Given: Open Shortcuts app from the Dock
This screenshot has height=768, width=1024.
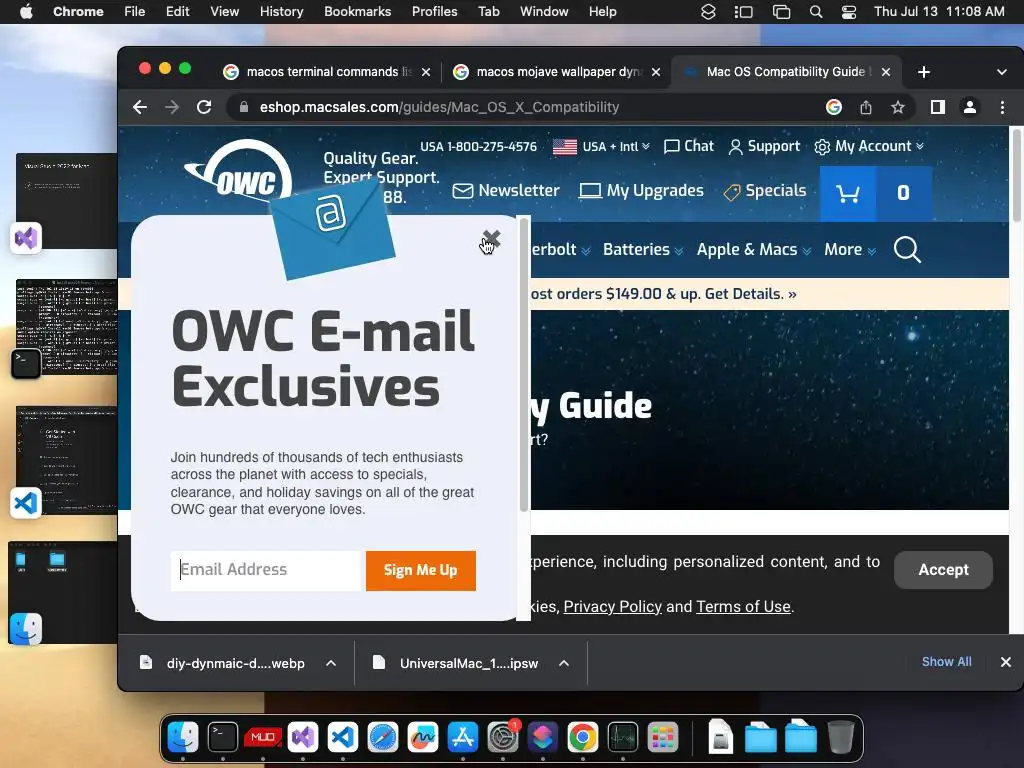Looking at the screenshot, I should point(543,738).
